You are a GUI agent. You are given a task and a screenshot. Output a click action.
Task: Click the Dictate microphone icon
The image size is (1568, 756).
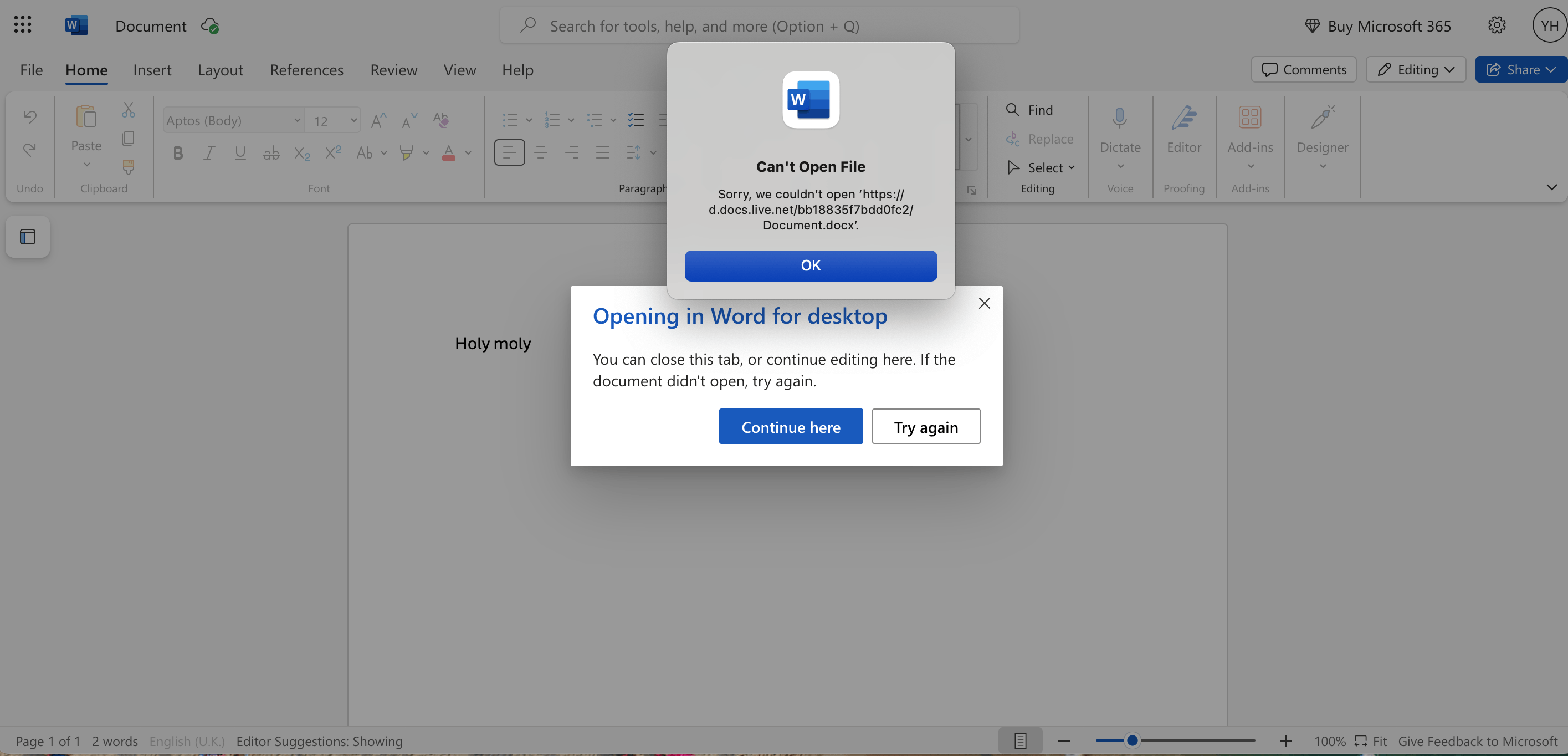point(1119,118)
